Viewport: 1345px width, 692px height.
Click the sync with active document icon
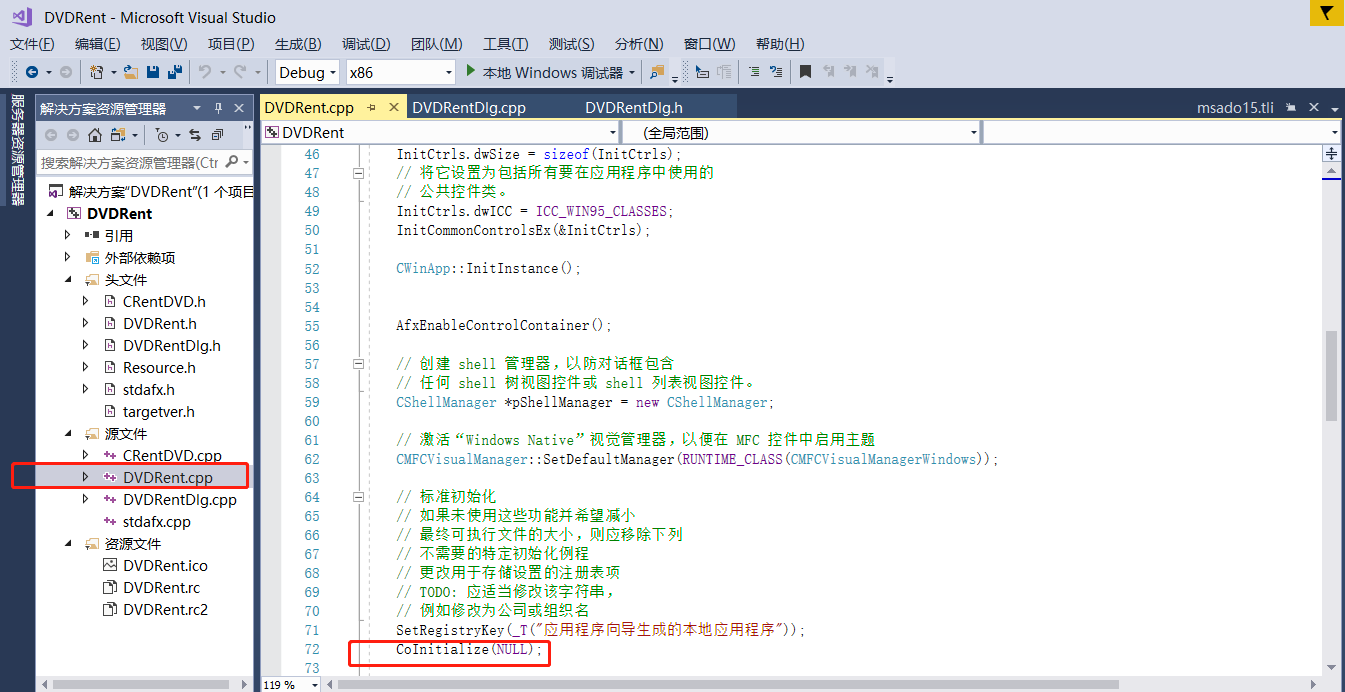click(194, 135)
